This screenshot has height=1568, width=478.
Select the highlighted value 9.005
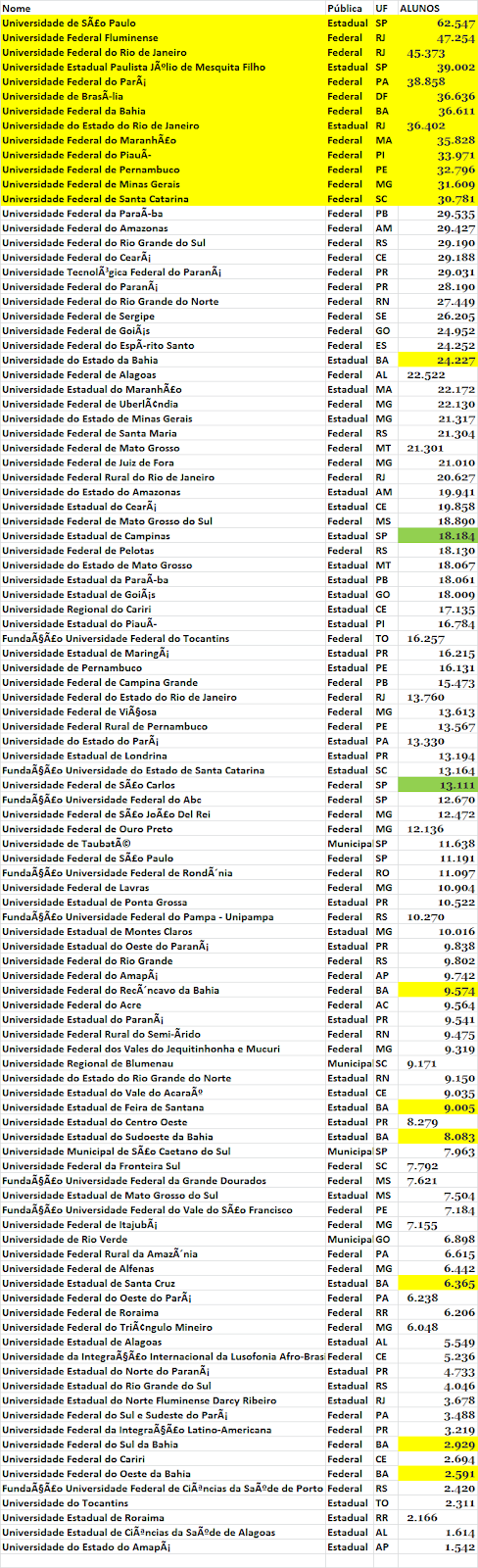tap(458, 1108)
